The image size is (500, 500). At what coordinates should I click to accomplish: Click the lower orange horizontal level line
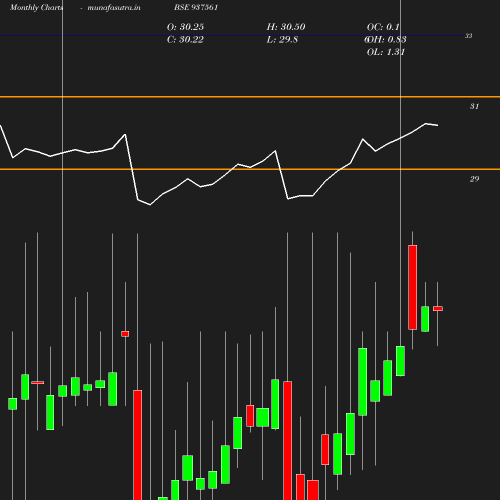pyautogui.click(x=250, y=169)
